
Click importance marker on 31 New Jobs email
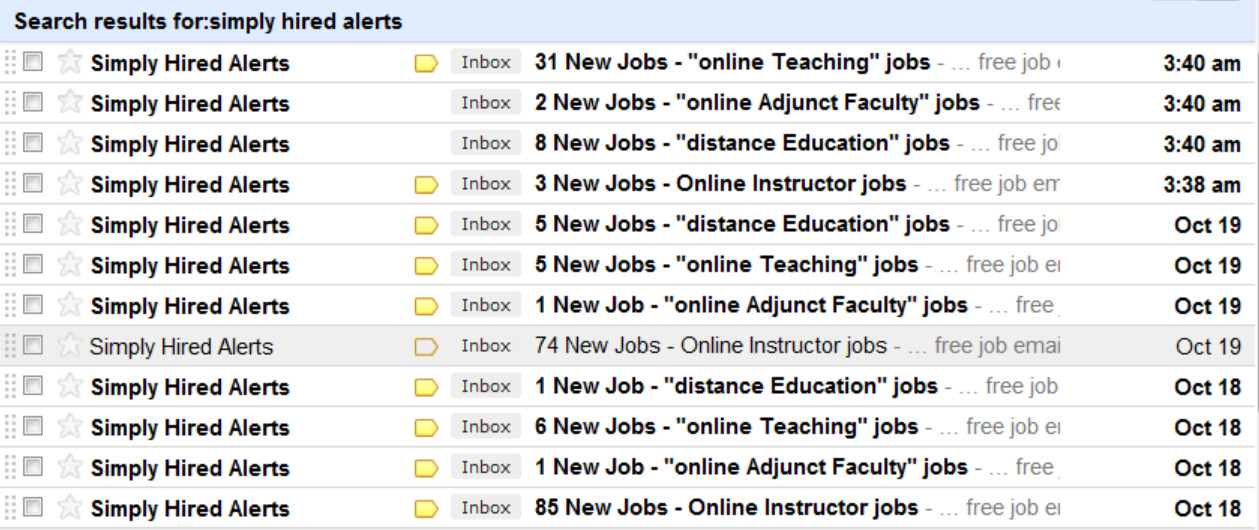[x=427, y=63]
